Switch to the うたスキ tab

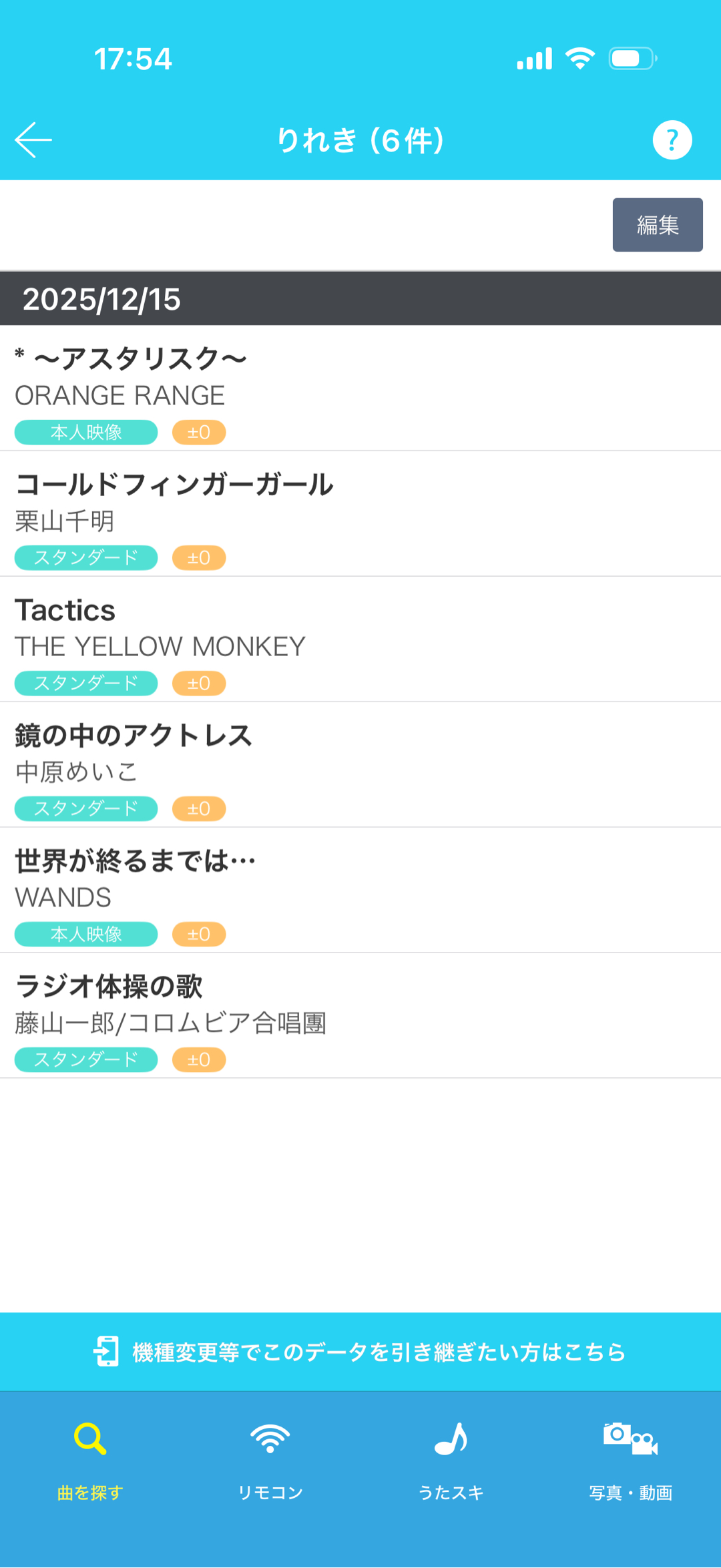click(x=451, y=1493)
